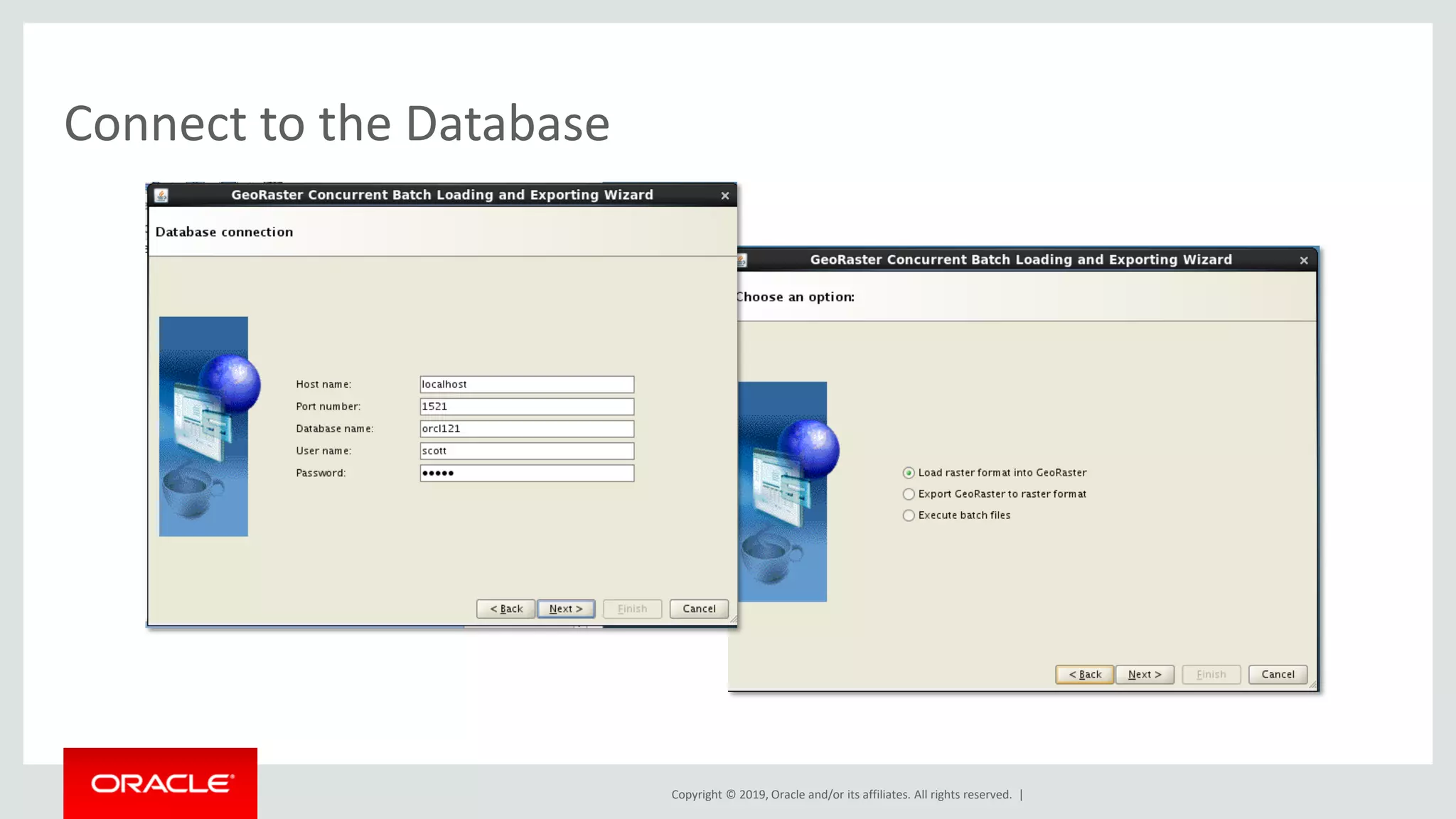Image resolution: width=1456 pixels, height=819 pixels.
Task: Click the Choose an option heading text
Action: [x=796, y=297]
